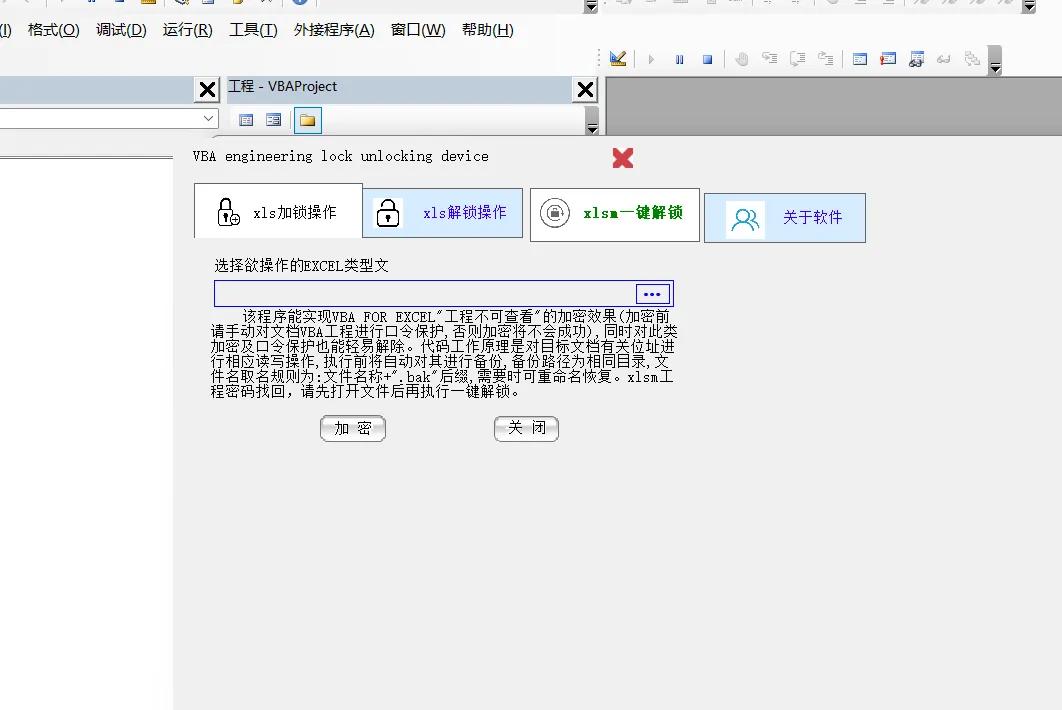Image resolution: width=1062 pixels, height=710 pixels.
Task: Click the Run Sub play icon
Action: point(651,60)
